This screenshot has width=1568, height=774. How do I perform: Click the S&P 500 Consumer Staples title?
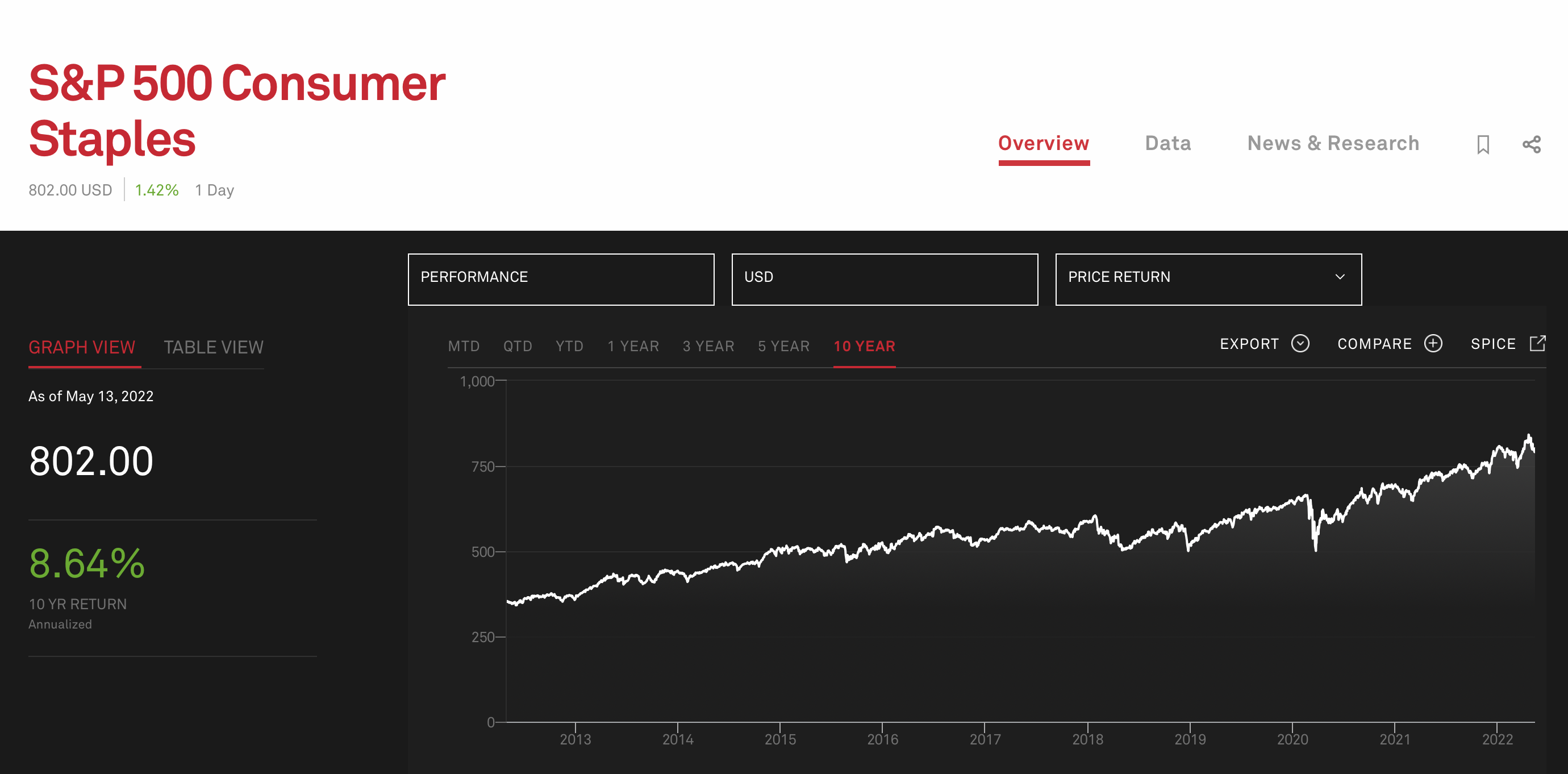pyautogui.click(x=237, y=111)
